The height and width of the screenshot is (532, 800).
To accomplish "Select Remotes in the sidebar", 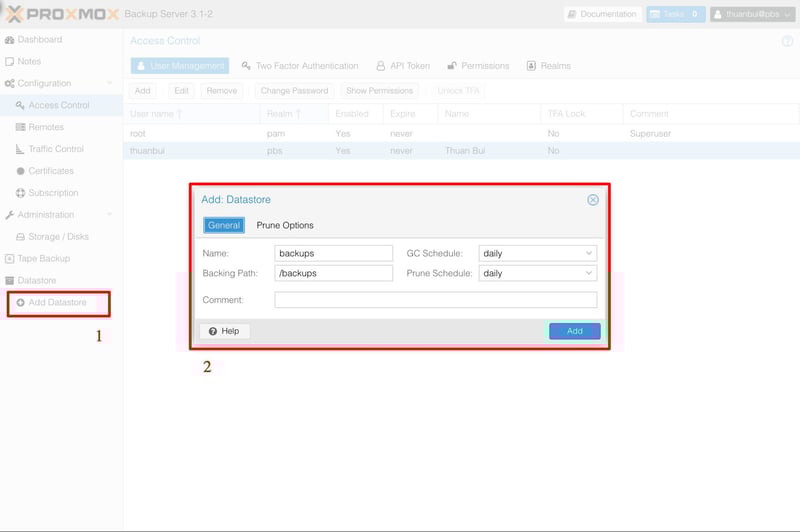I will pos(46,128).
